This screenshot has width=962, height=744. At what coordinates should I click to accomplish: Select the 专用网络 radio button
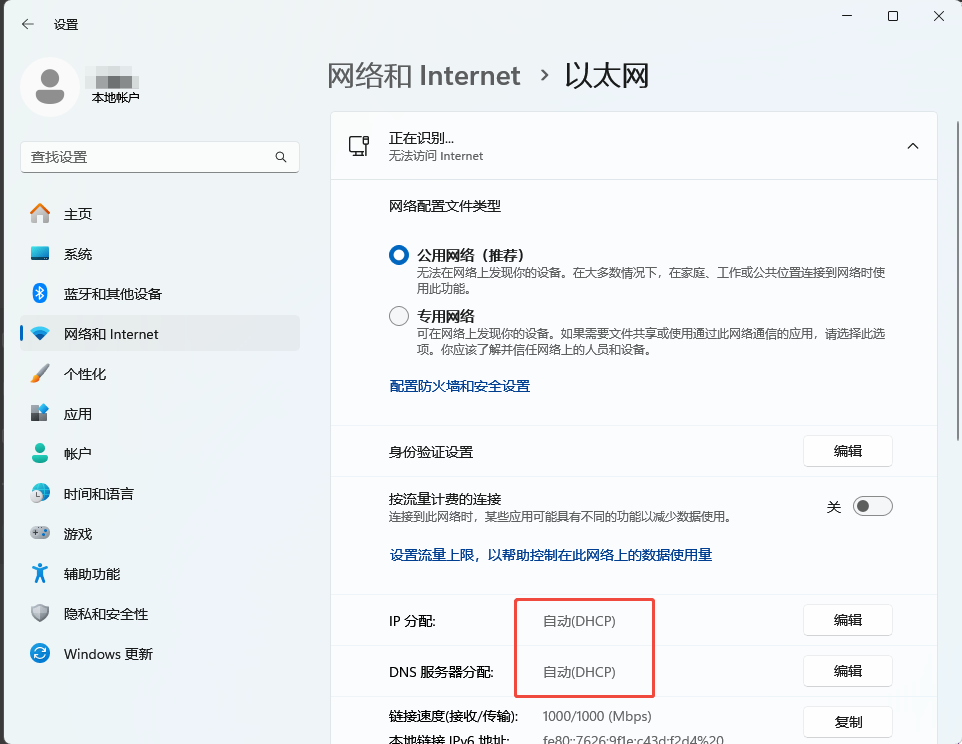(x=399, y=316)
